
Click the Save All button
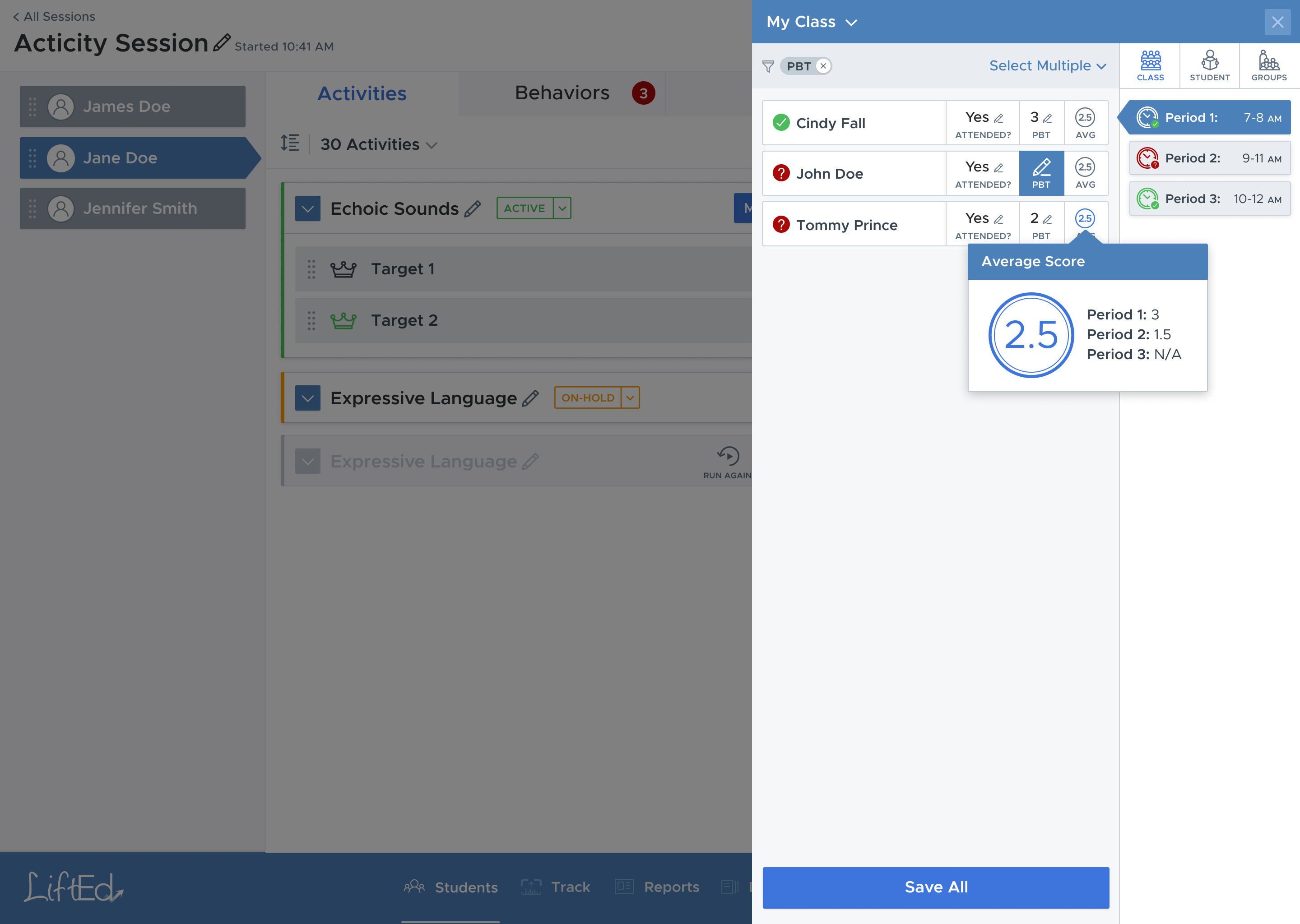[936, 887]
